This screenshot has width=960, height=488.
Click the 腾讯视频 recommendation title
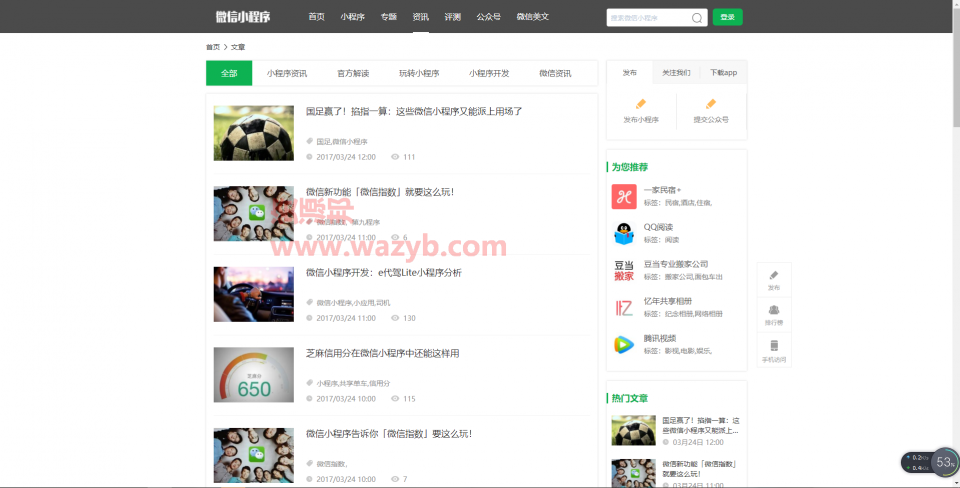click(660, 338)
